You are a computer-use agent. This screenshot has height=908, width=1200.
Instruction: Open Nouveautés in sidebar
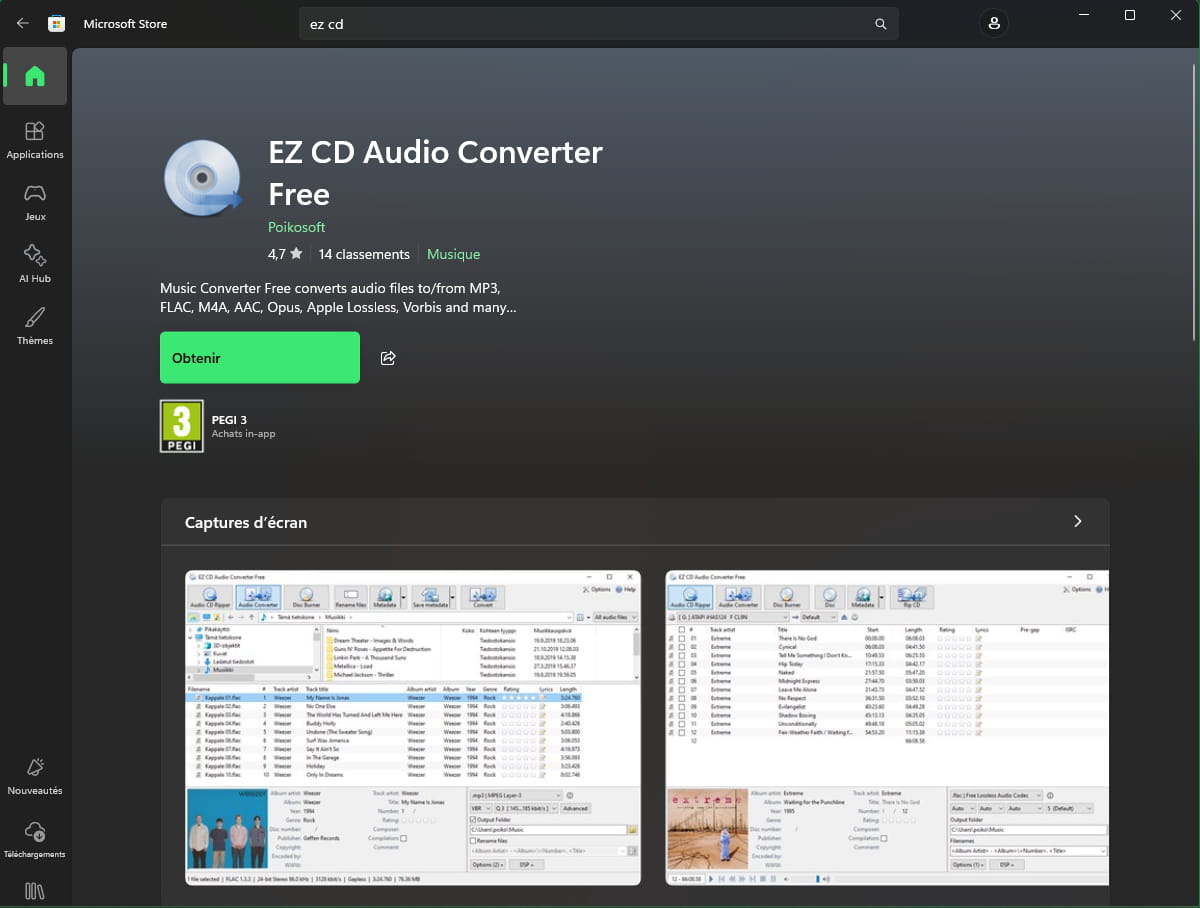35,775
